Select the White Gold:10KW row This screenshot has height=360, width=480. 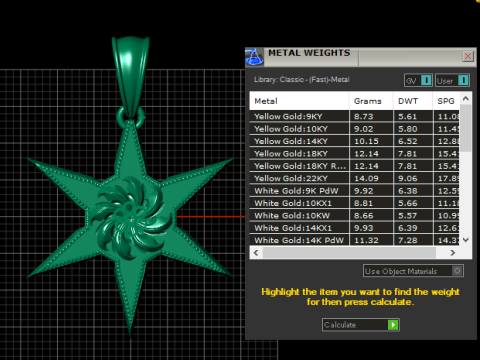click(x=354, y=215)
